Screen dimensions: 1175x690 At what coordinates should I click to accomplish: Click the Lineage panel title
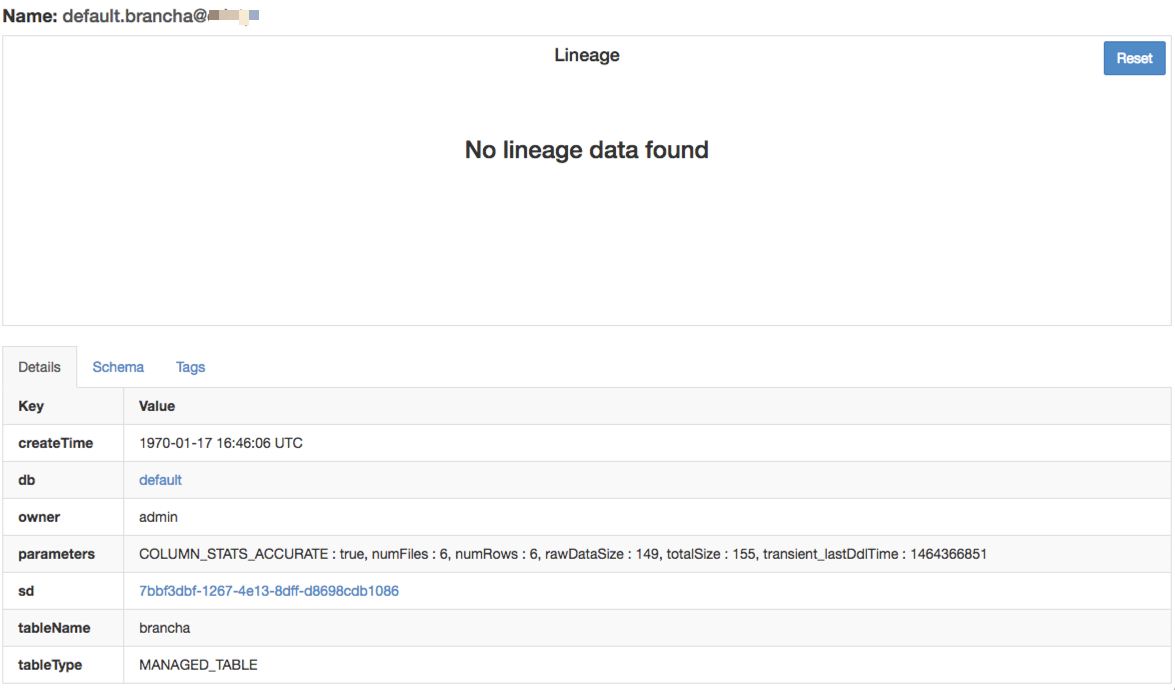(586, 55)
